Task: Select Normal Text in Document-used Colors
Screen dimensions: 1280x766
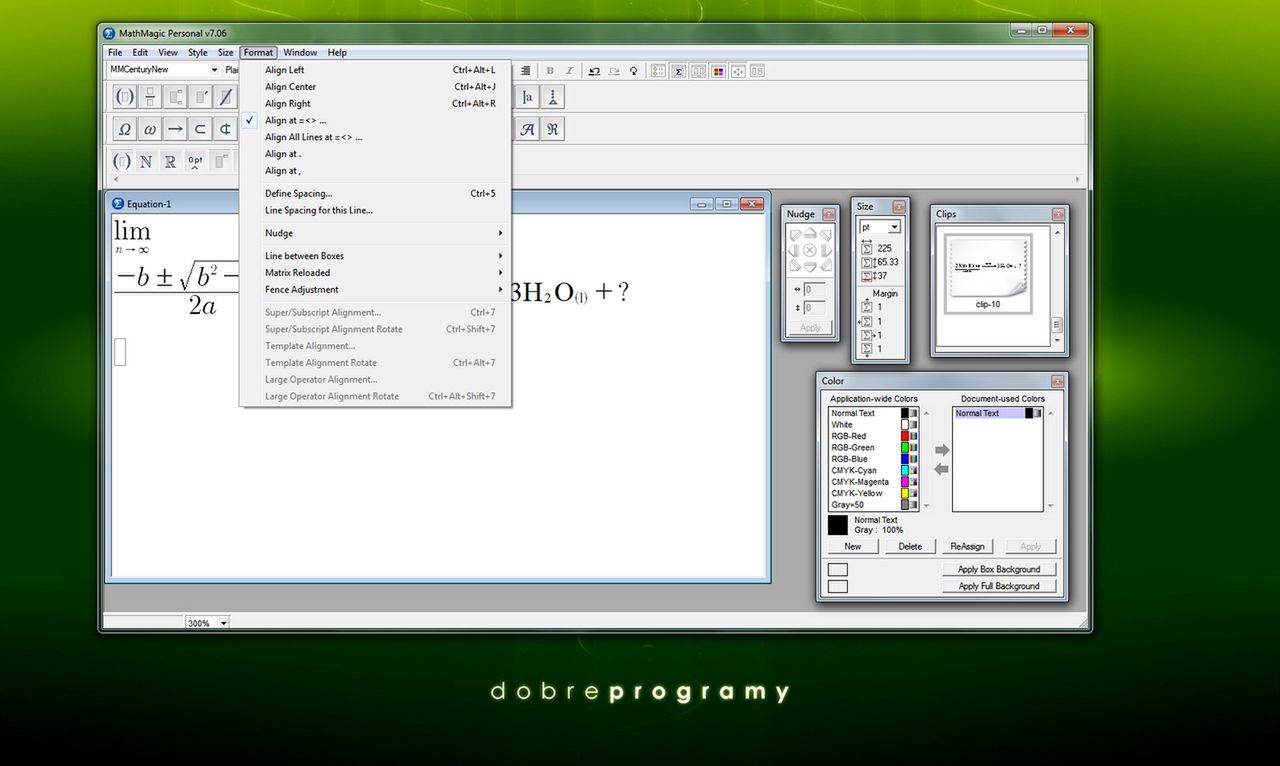Action: (x=998, y=413)
